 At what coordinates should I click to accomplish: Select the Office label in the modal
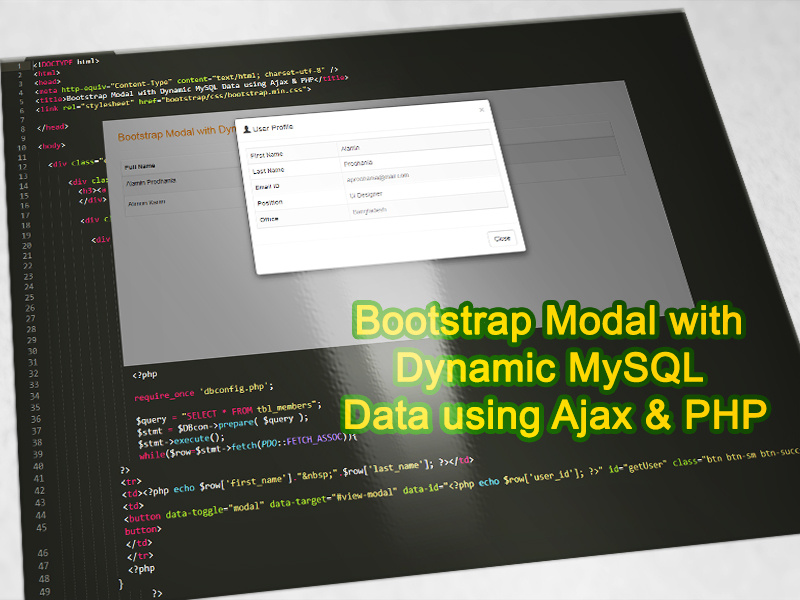click(x=269, y=219)
